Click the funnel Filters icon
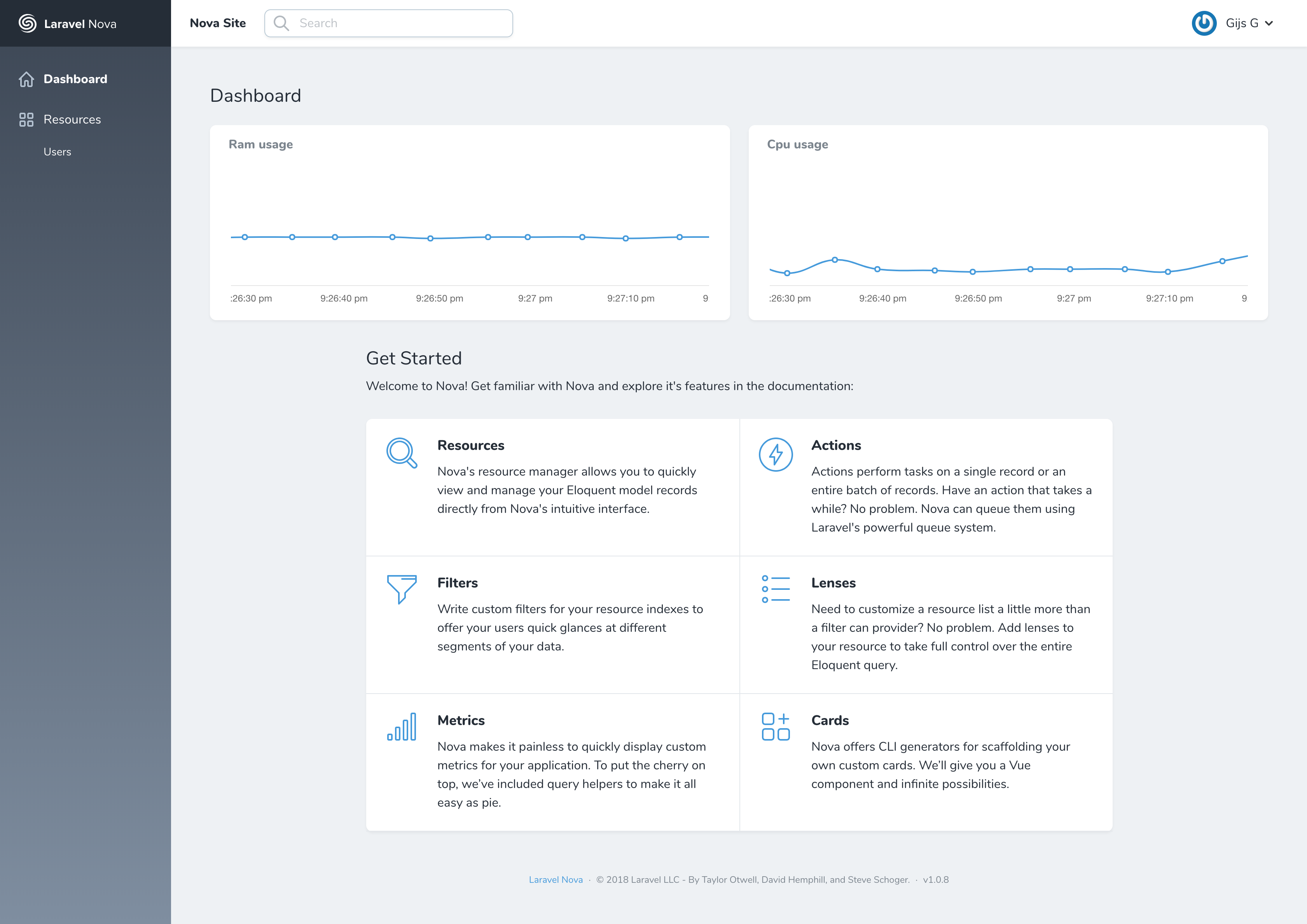 pos(401,588)
